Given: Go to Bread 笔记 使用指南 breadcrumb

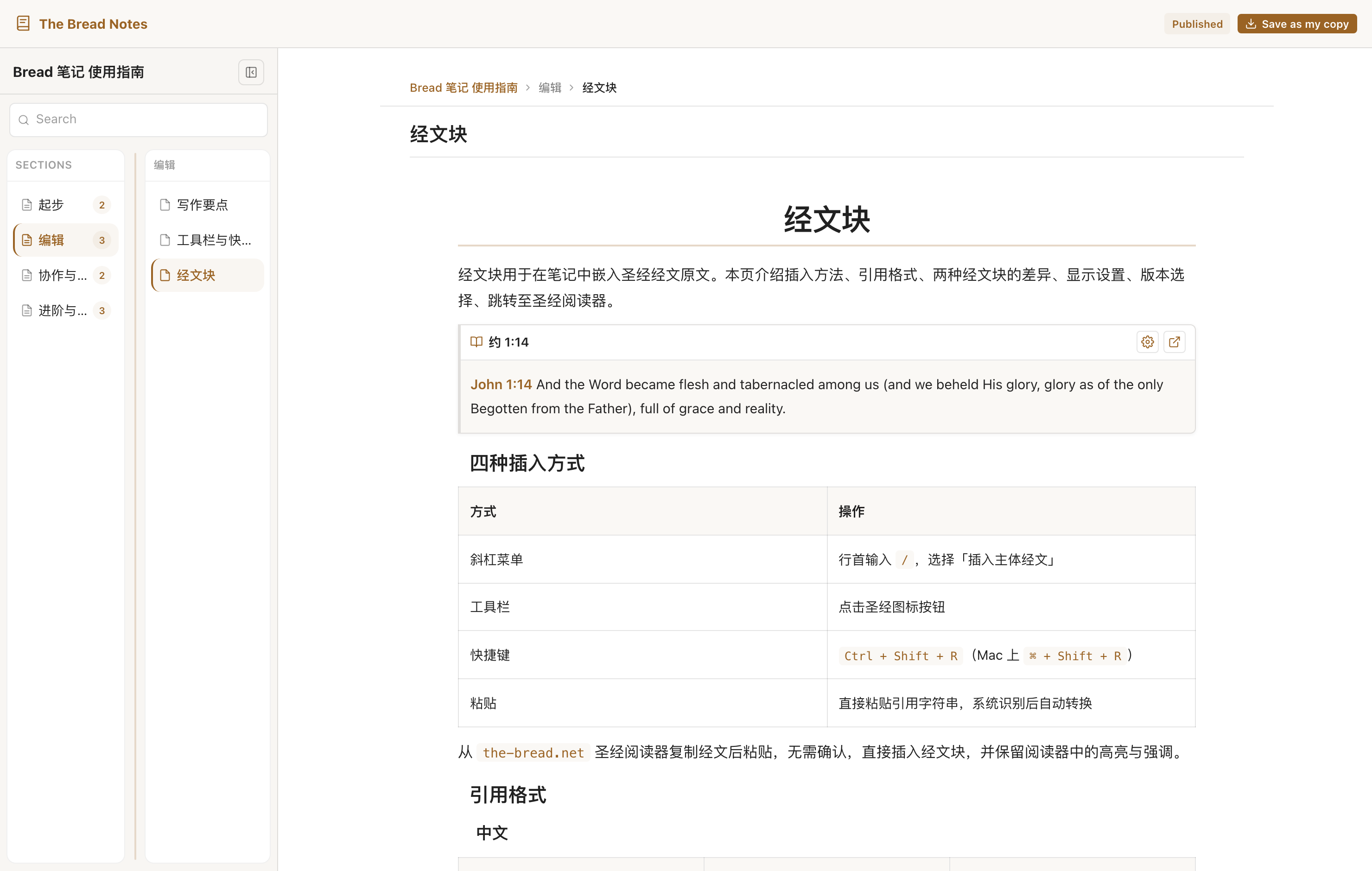Looking at the screenshot, I should (x=463, y=88).
